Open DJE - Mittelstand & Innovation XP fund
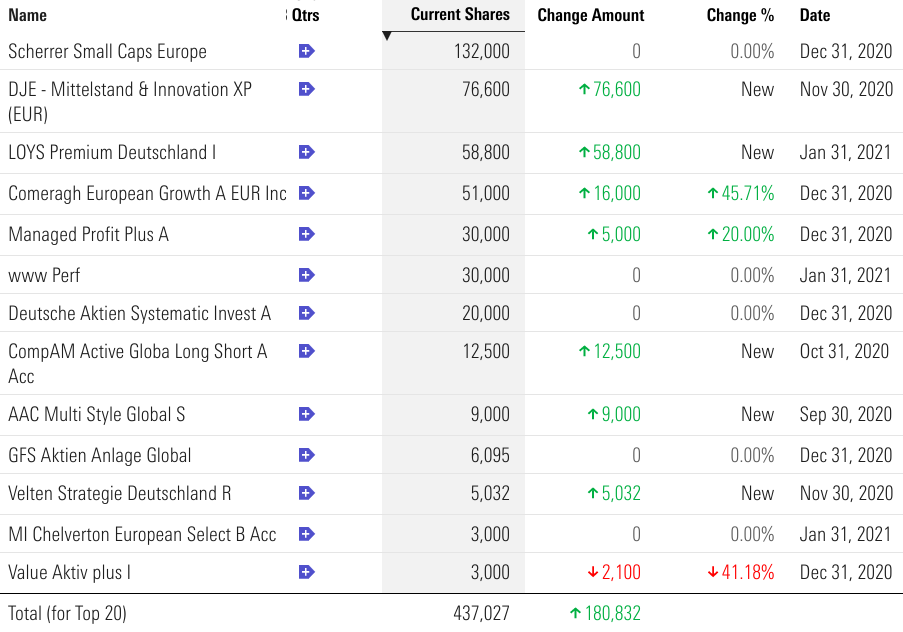The image size is (903, 632). [130, 89]
